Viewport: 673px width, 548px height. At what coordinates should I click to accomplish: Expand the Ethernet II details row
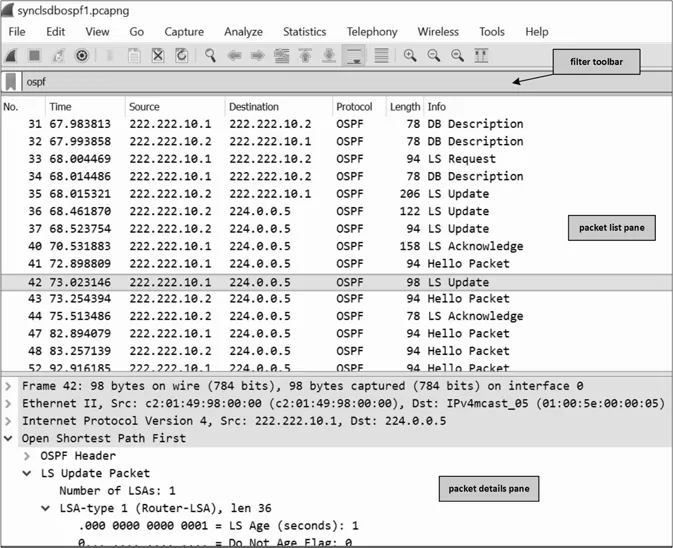coord(9,403)
